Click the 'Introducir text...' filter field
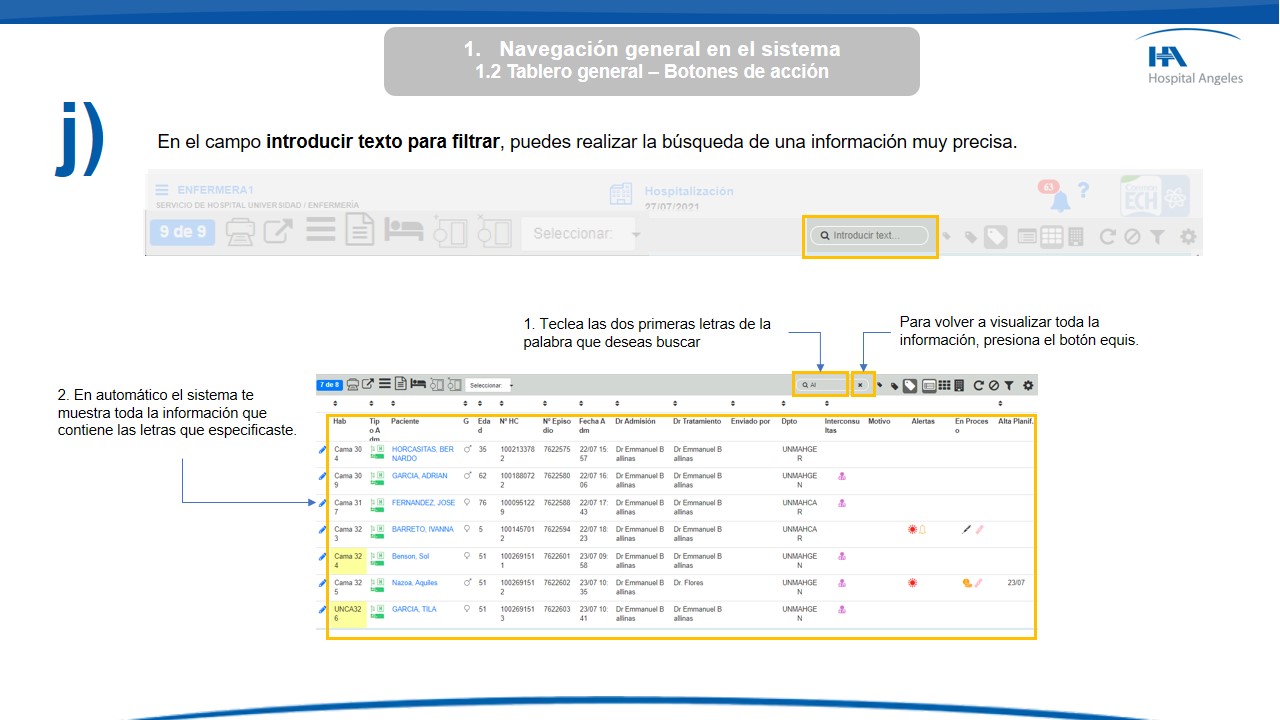1280x720 pixels. (870, 236)
